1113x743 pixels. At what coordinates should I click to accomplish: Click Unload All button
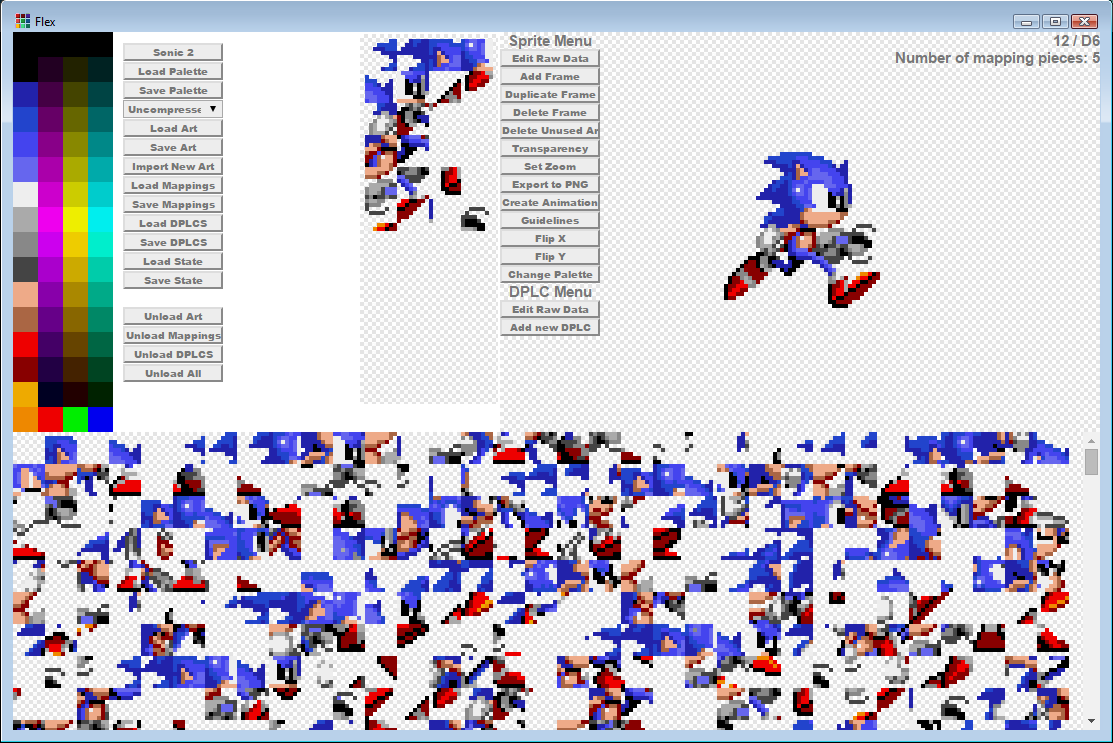[x=172, y=373]
